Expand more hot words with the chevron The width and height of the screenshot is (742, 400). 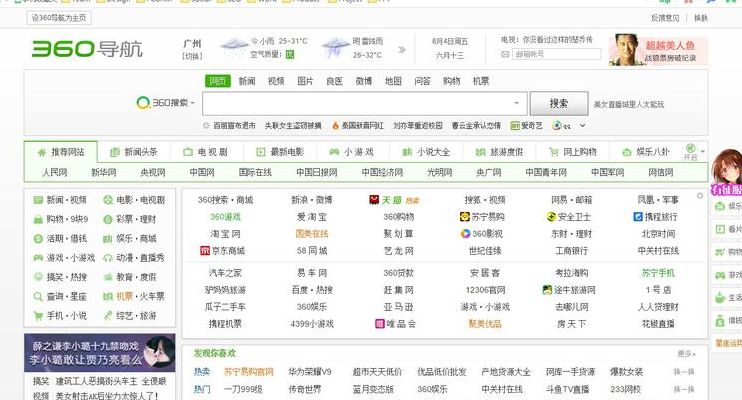point(583,125)
